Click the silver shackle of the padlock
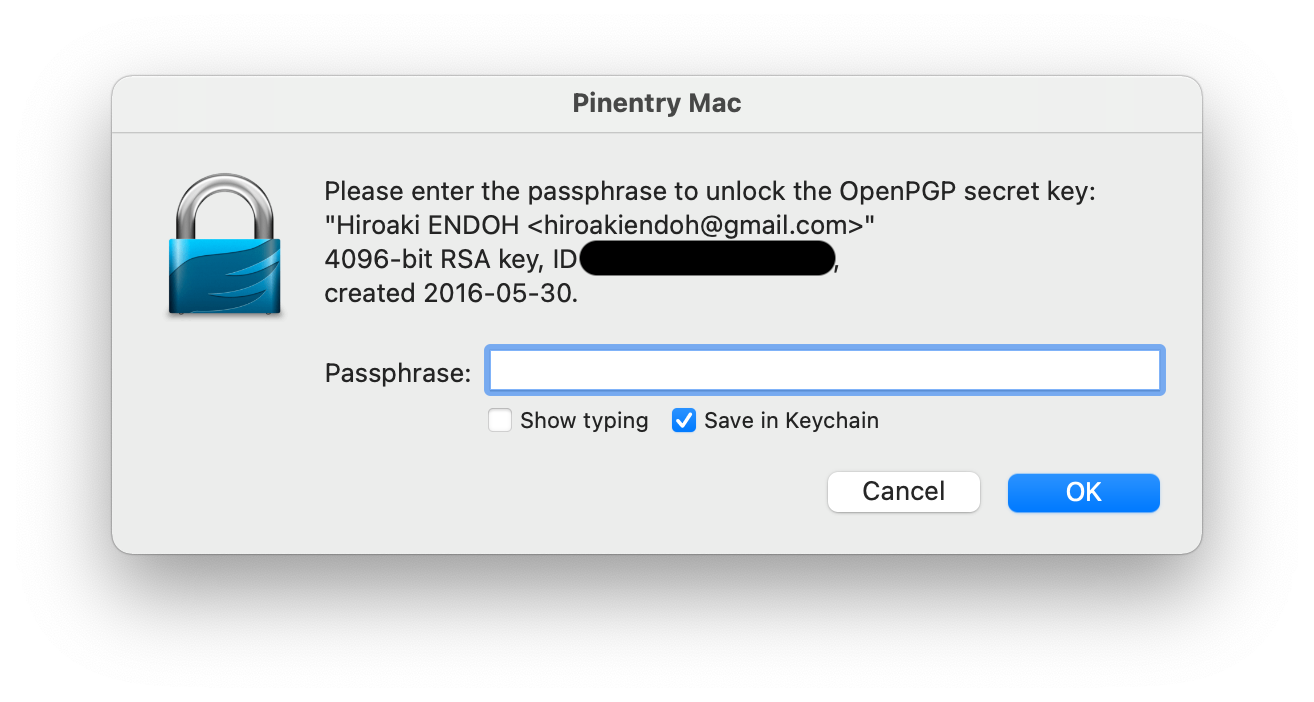This screenshot has width=1314, height=702. [x=224, y=205]
